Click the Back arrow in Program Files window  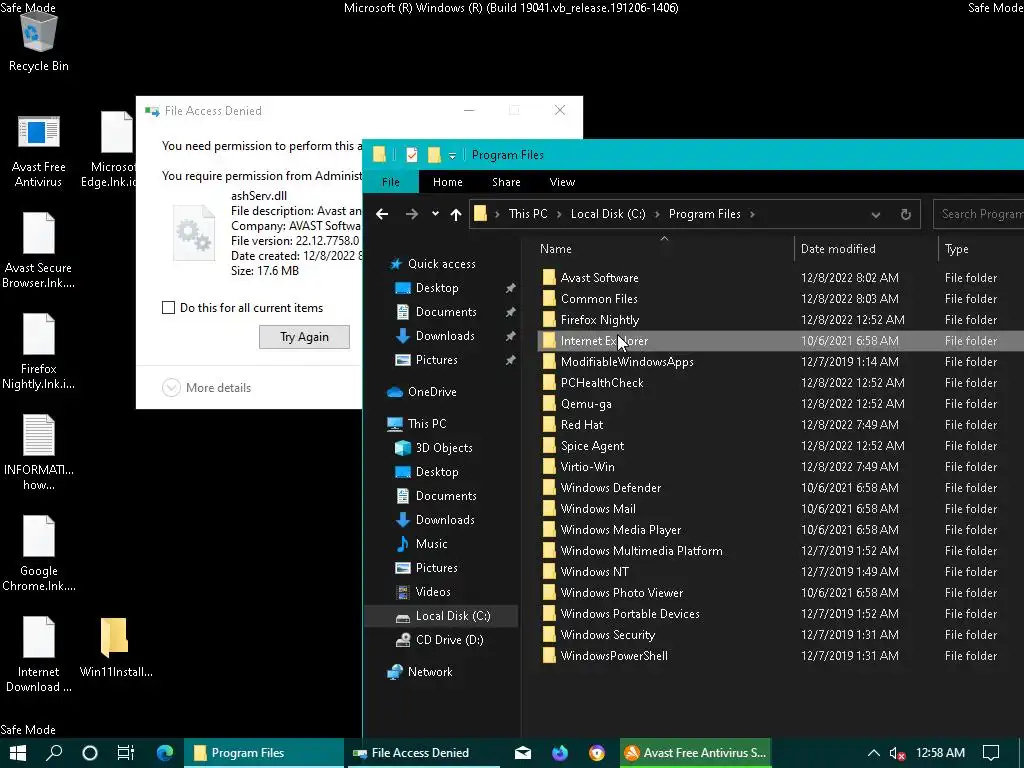[x=382, y=214]
